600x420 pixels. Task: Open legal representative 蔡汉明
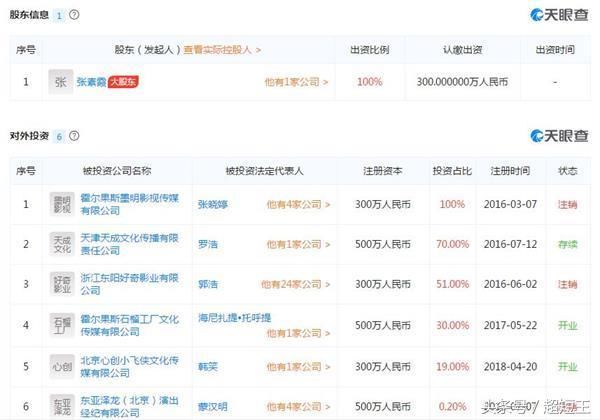pos(213,407)
